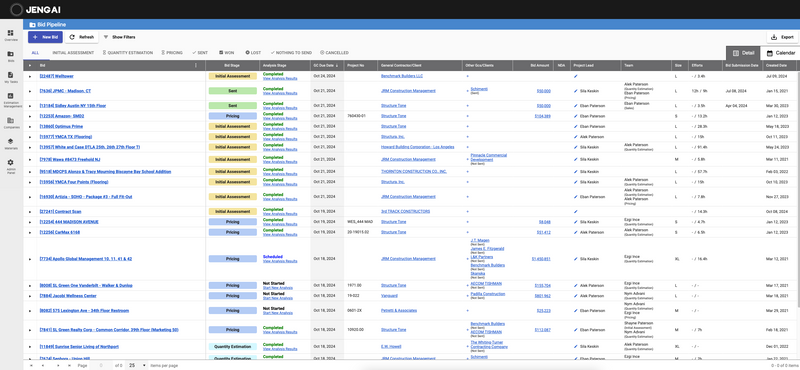Switch to Nothing To Send tab
This screenshot has width=800, height=370.
coord(291,53)
